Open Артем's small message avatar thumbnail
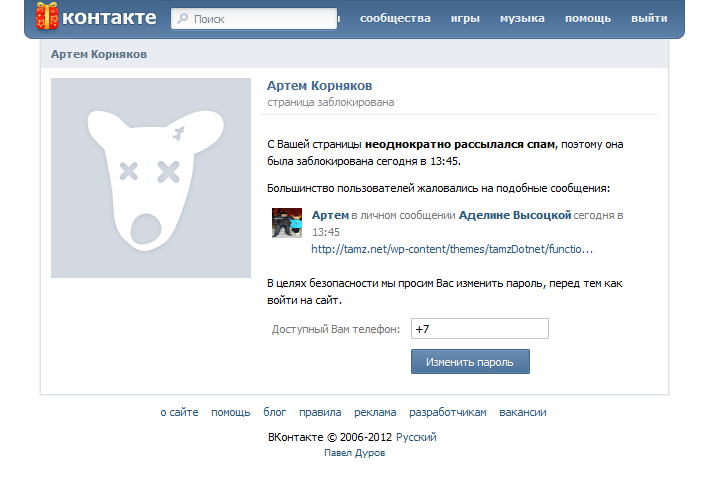The image size is (723, 481). pyautogui.click(x=287, y=223)
